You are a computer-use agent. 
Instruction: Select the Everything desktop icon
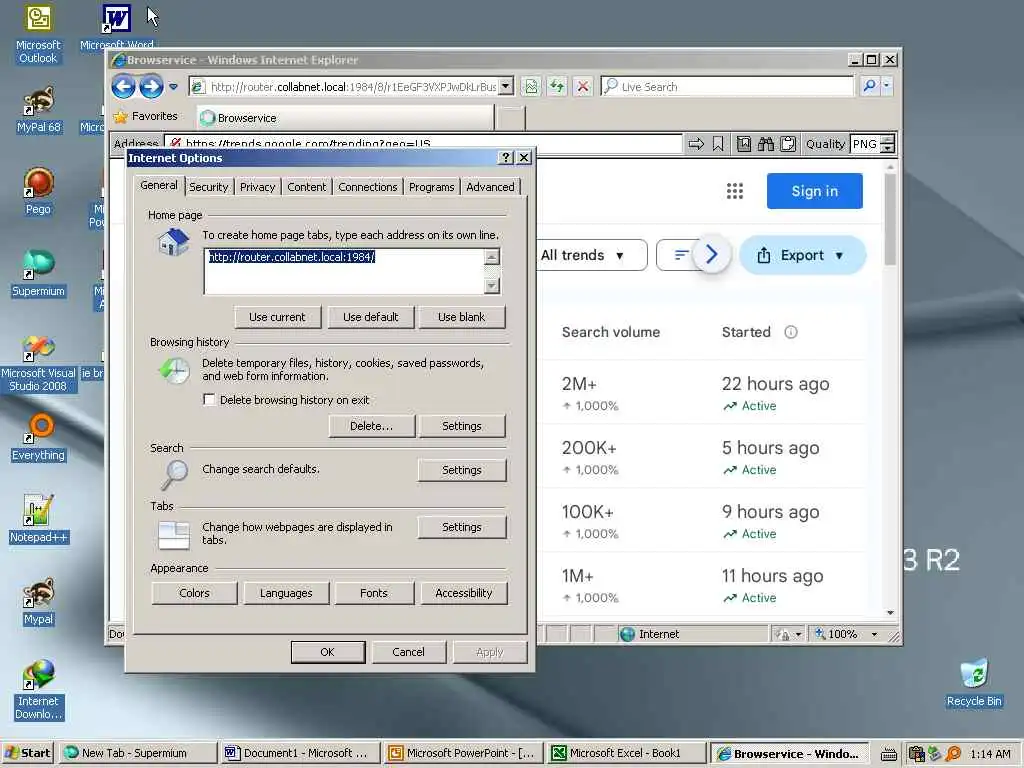(x=38, y=438)
